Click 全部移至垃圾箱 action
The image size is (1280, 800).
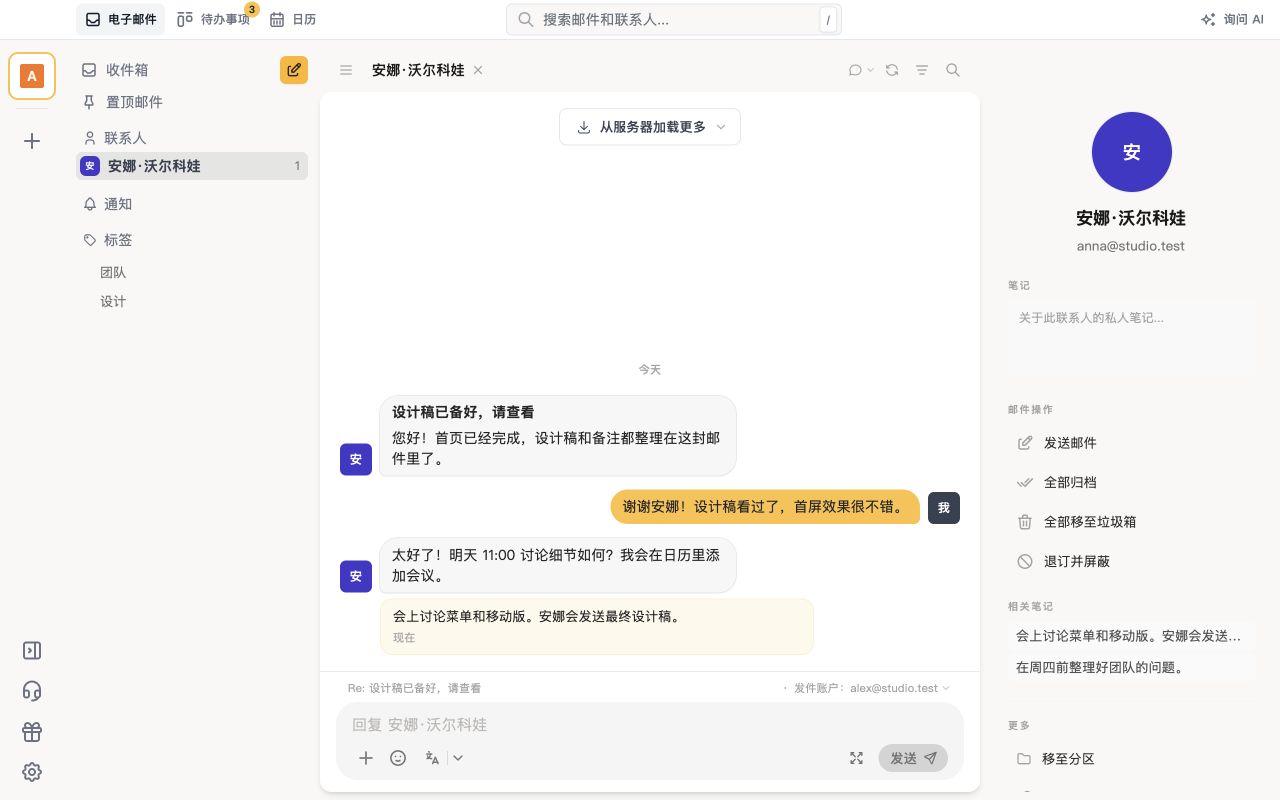tap(1131, 522)
